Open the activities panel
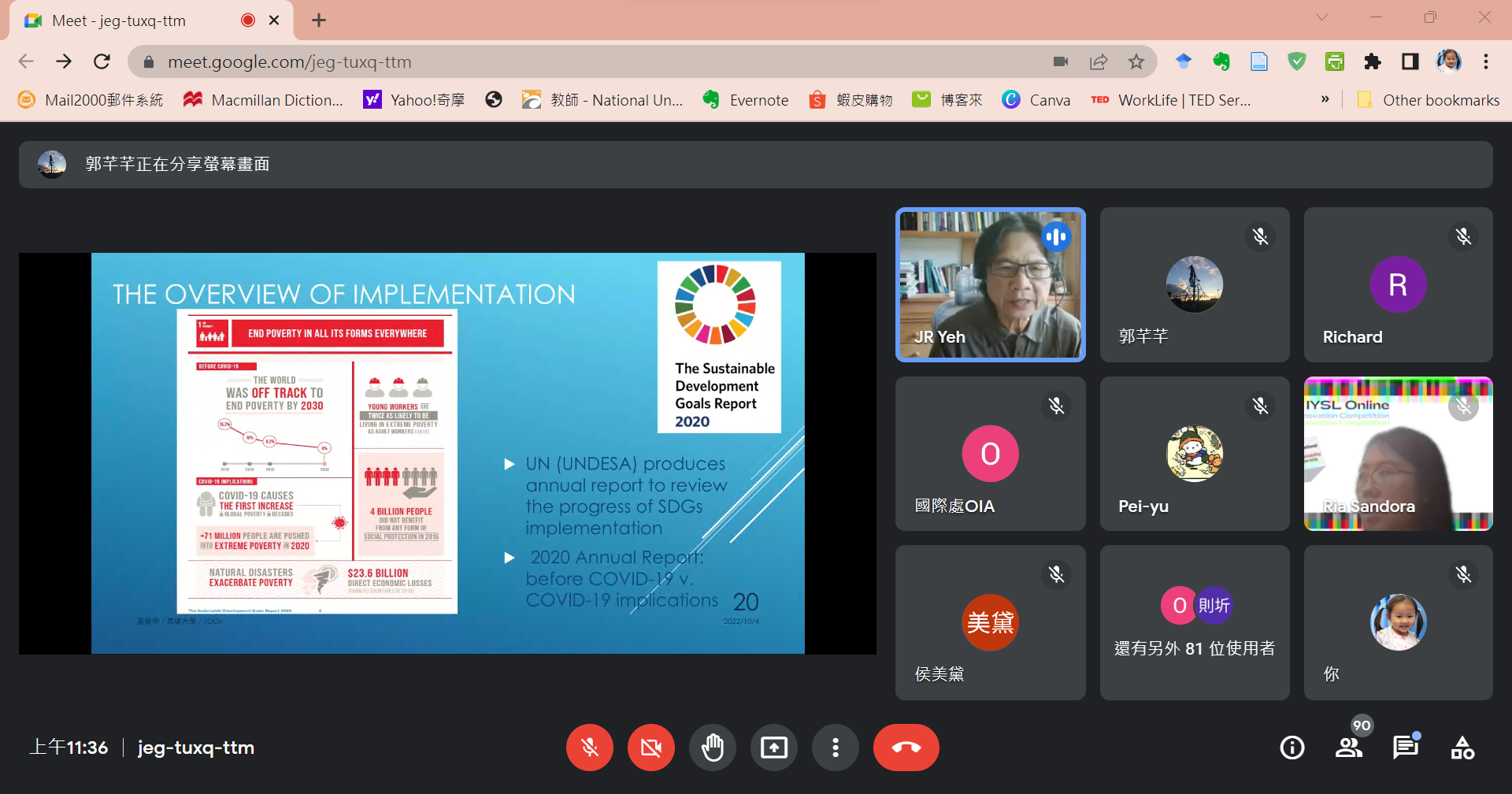 (1462, 748)
